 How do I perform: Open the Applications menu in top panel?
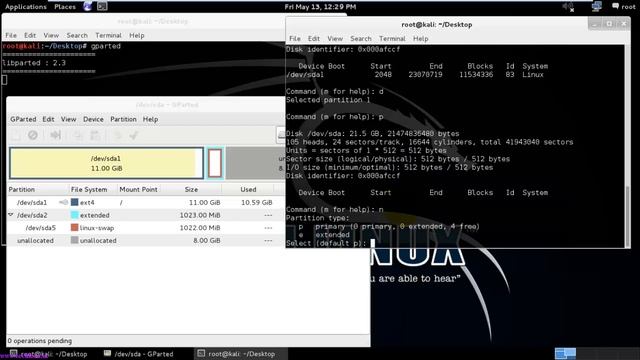coord(25,7)
